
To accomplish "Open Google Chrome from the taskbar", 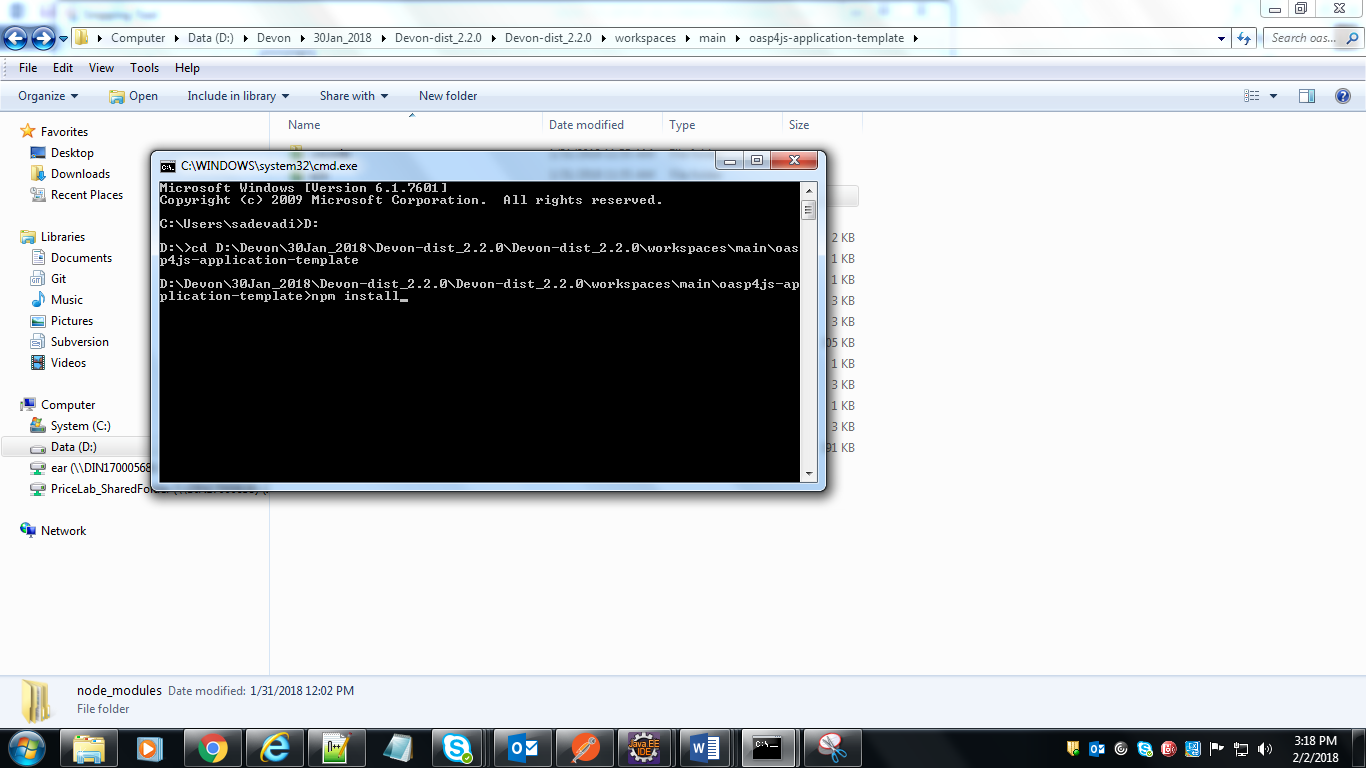I will click(x=212, y=748).
